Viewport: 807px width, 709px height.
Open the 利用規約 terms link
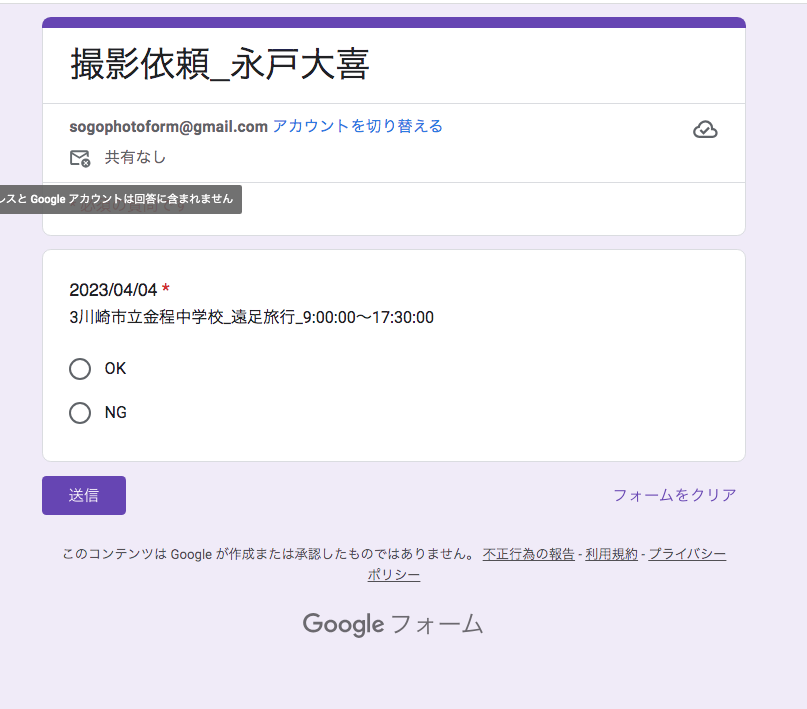[611, 554]
